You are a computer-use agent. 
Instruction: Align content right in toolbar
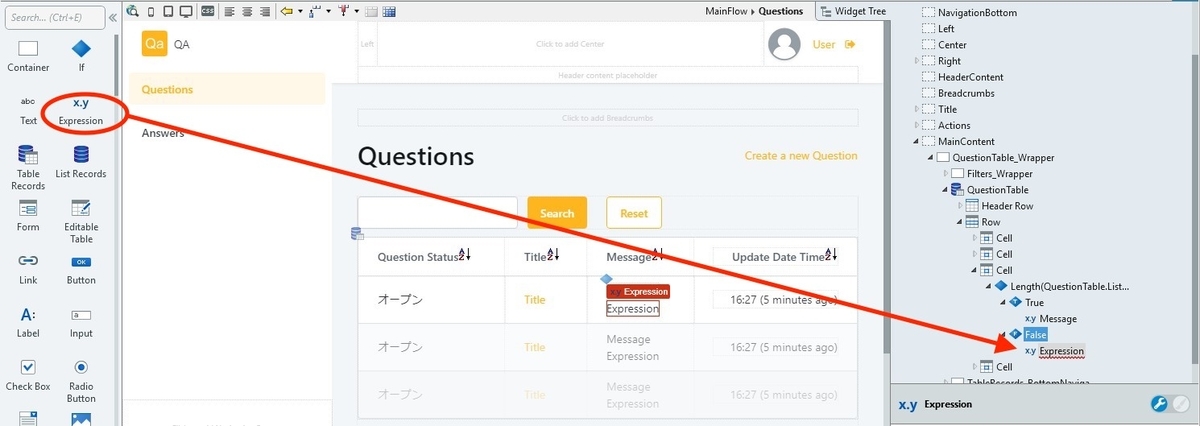263,12
